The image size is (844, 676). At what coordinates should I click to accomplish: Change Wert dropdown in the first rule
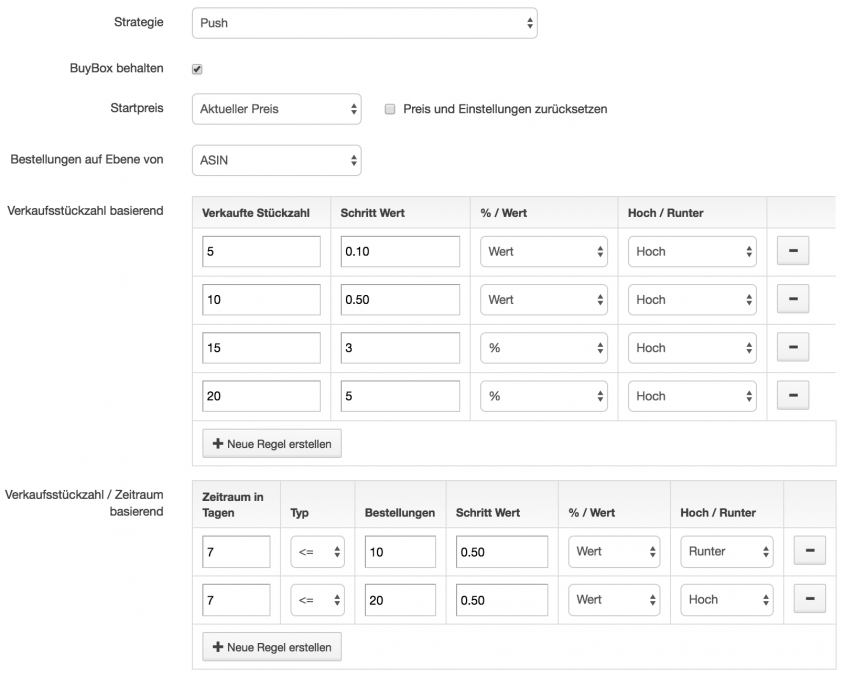pos(544,251)
